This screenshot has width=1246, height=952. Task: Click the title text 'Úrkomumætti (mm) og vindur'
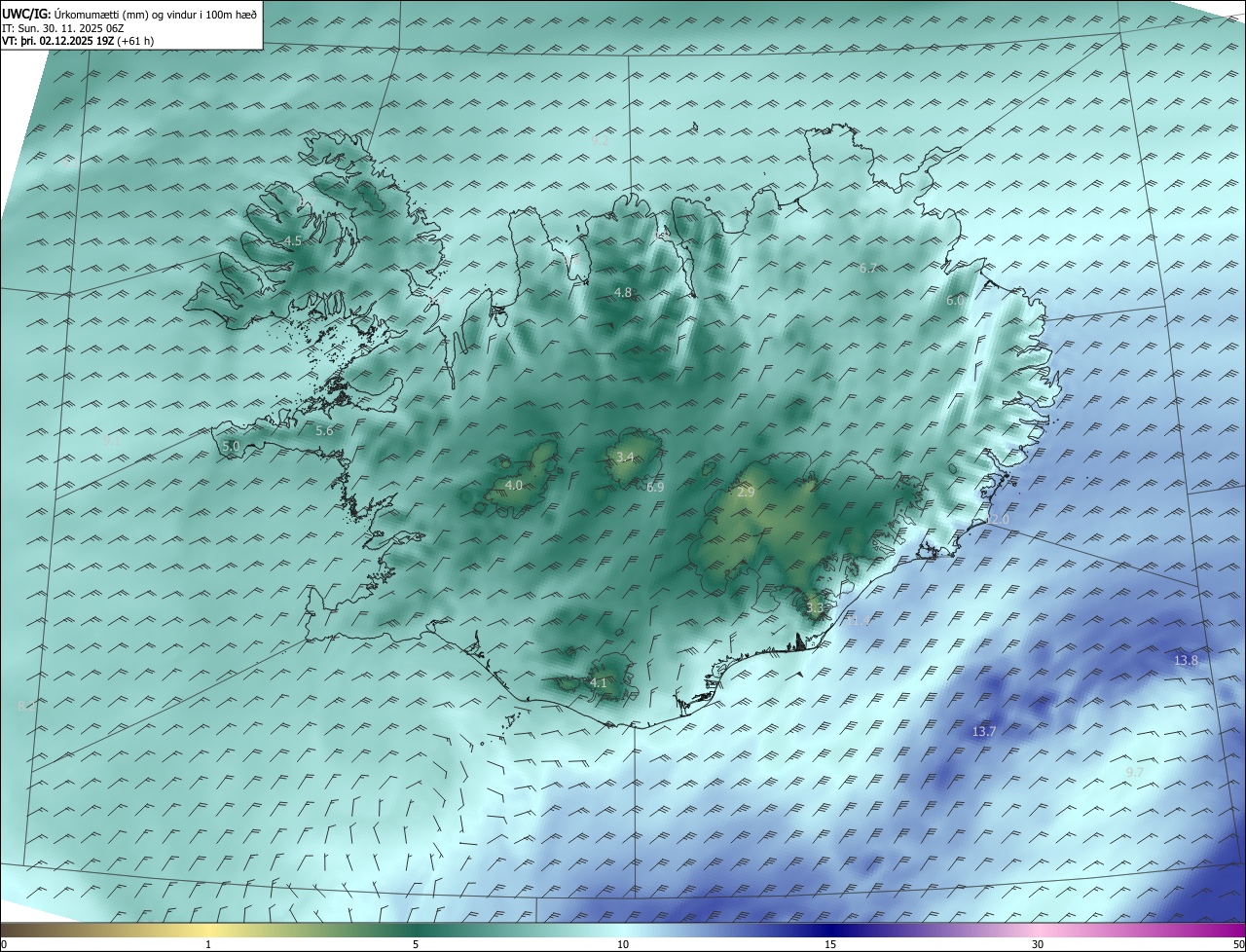(125, 15)
